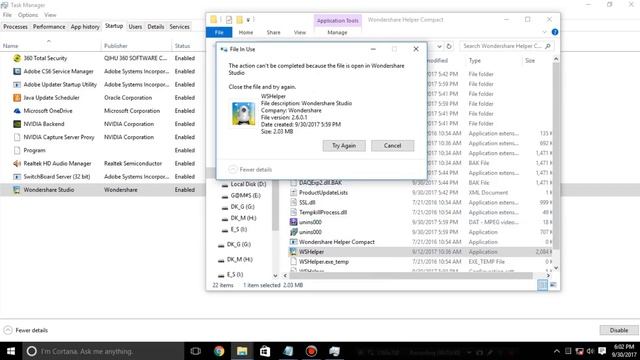The width and height of the screenshot is (640, 360).
Task: Switch Explorer to details view icon
Action: (x=542, y=285)
